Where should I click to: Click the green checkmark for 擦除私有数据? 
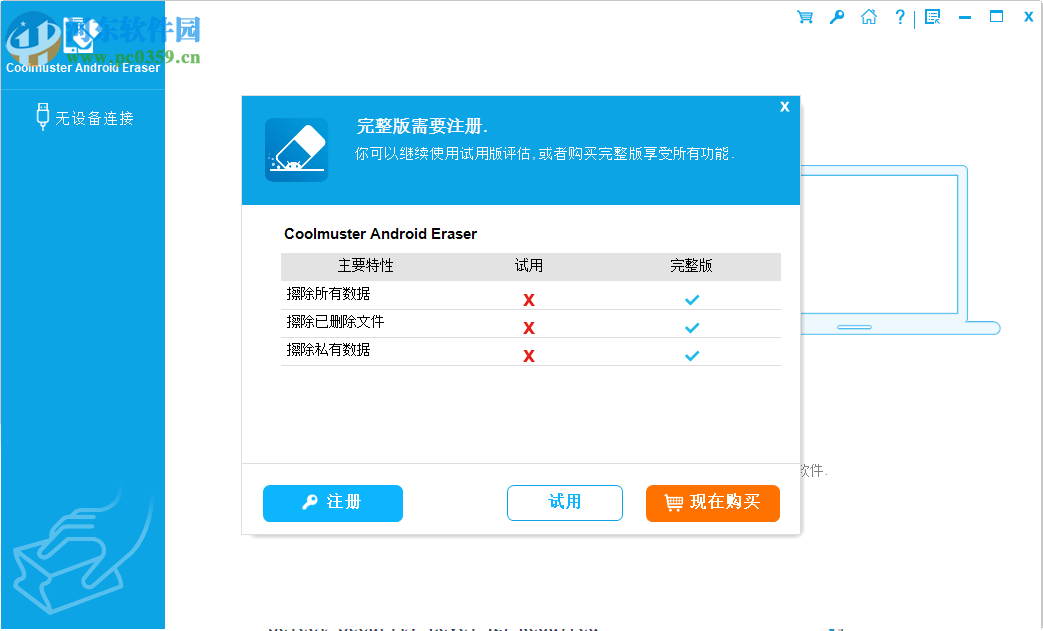pos(691,354)
